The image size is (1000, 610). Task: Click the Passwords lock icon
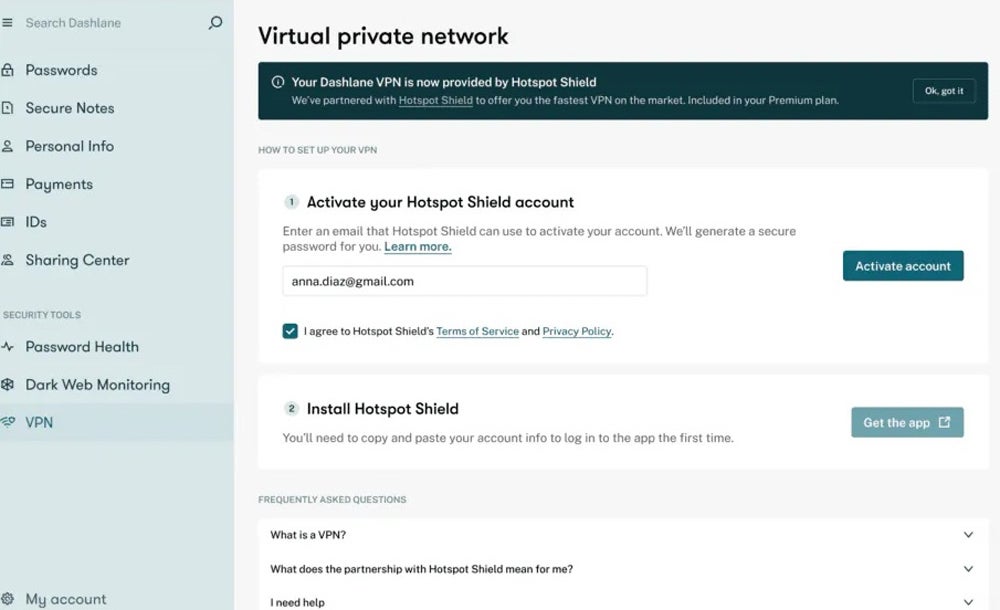click(x=8, y=71)
